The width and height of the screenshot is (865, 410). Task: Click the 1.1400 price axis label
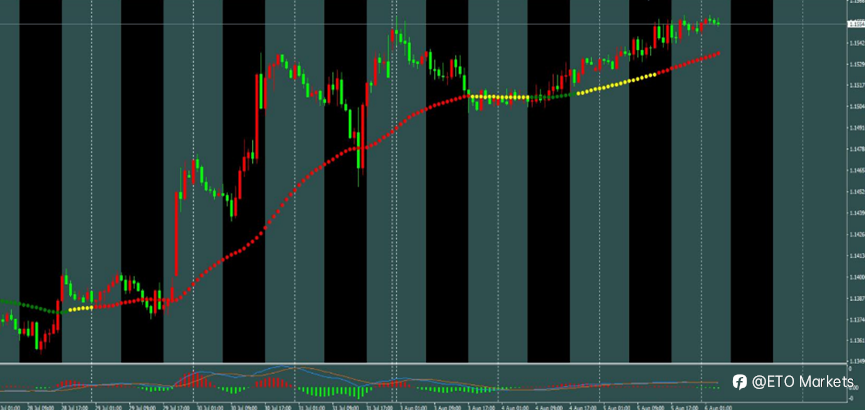point(857,277)
